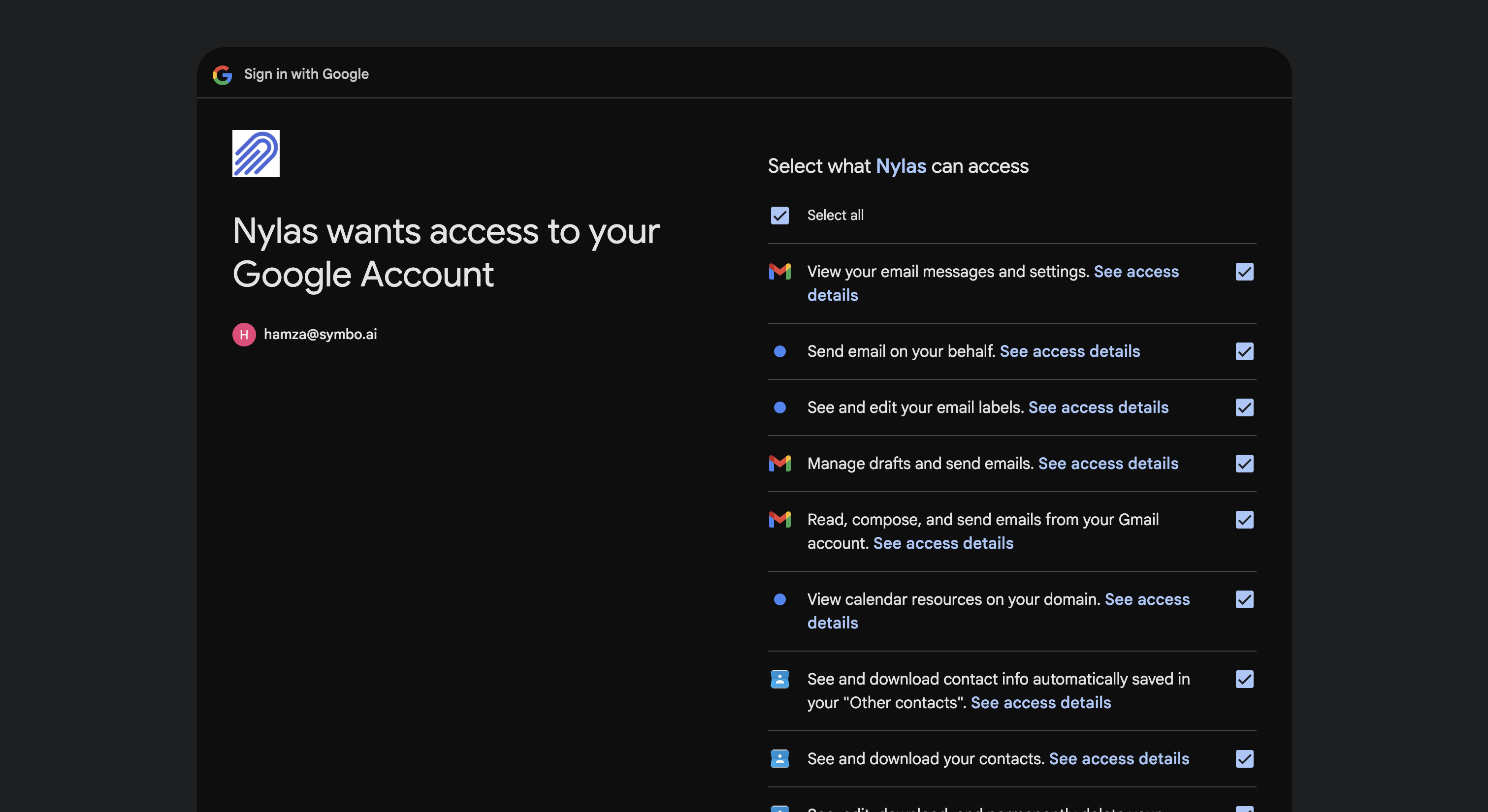This screenshot has height=812, width=1488.
Task: Click Gmail icon beside Read, compose, and send emails
Action: pyautogui.click(x=780, y=520)
